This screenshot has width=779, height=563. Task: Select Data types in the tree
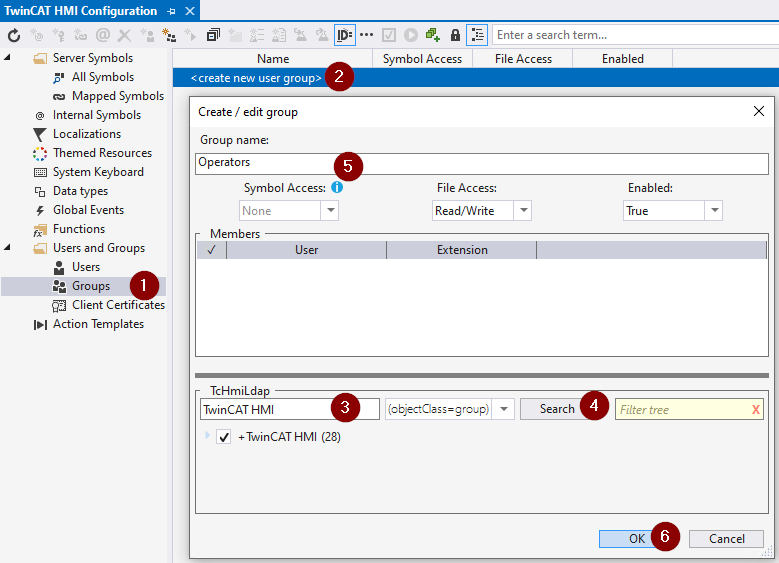(80, 191)
